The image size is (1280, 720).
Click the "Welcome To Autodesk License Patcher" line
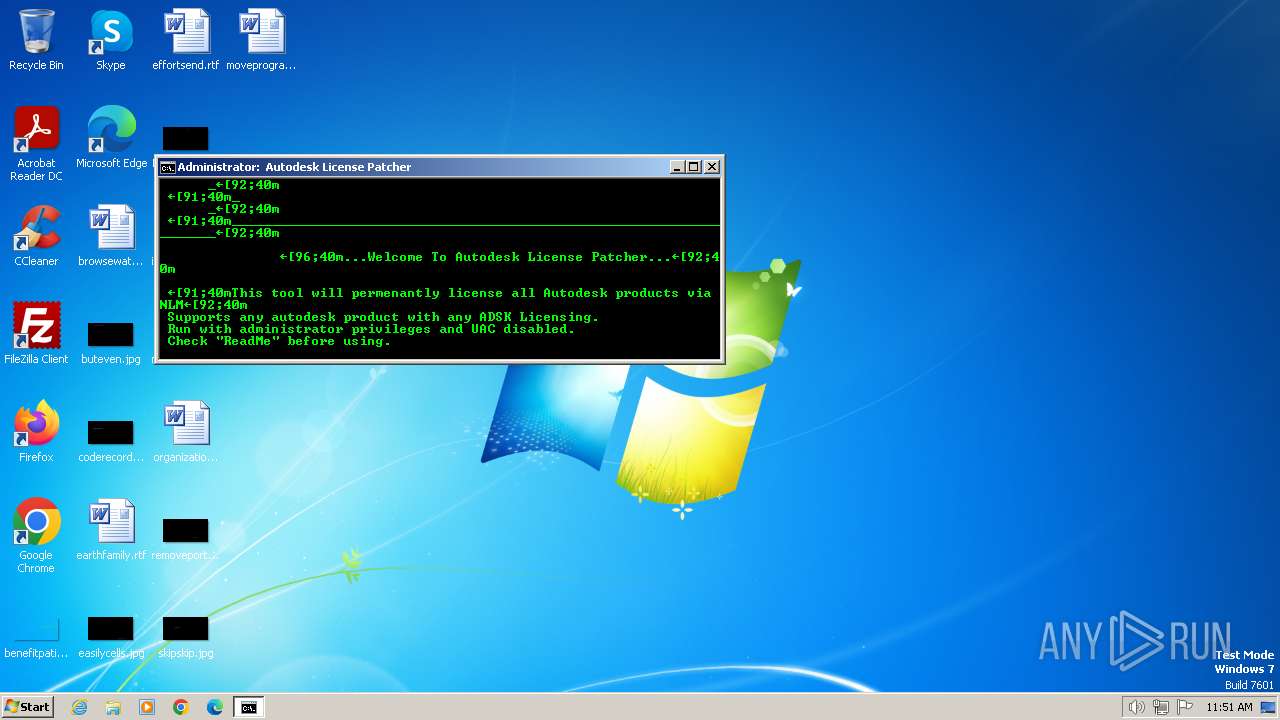[519, 257]
